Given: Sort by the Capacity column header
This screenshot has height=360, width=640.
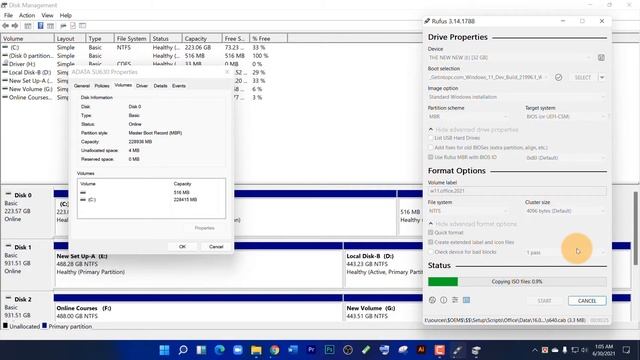Looking at the screenshot, I should 202,38.
